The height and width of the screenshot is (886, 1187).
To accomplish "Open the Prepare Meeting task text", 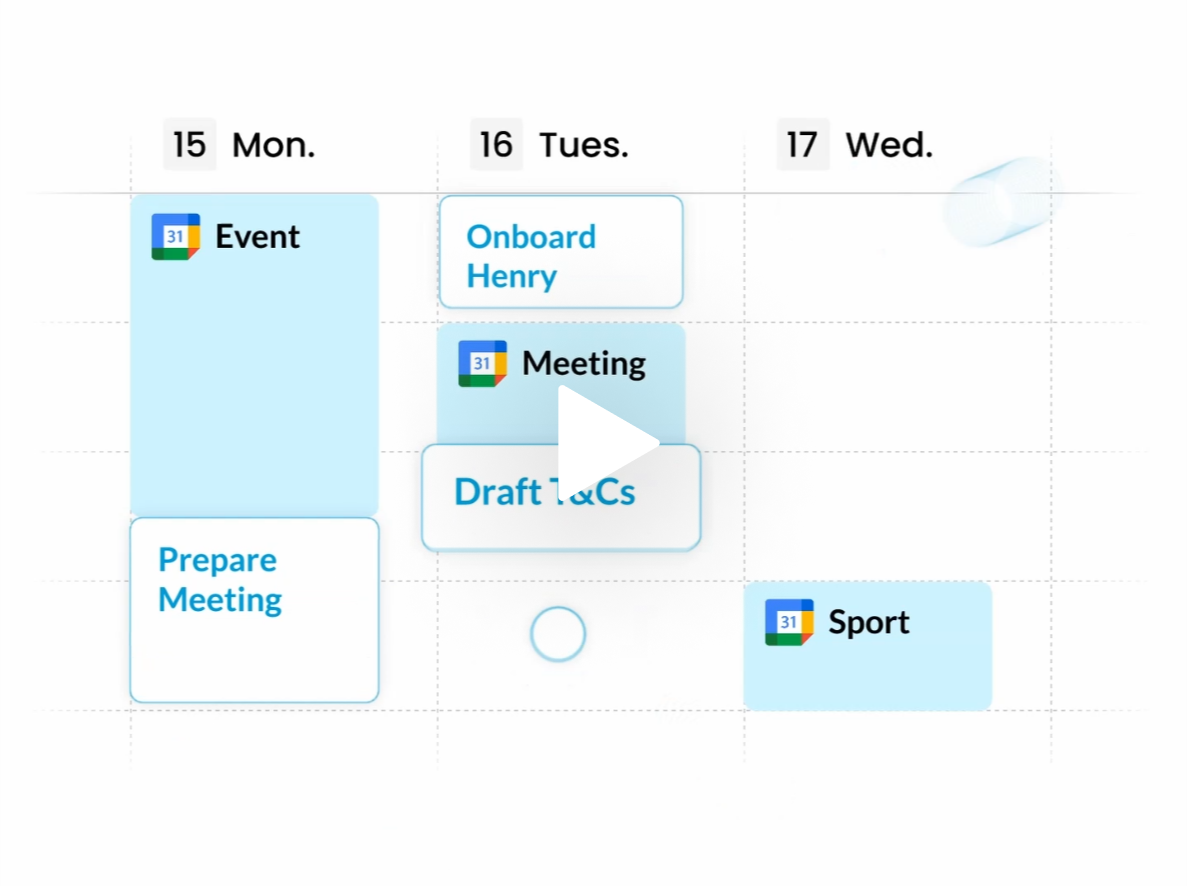I will [220, 580].
